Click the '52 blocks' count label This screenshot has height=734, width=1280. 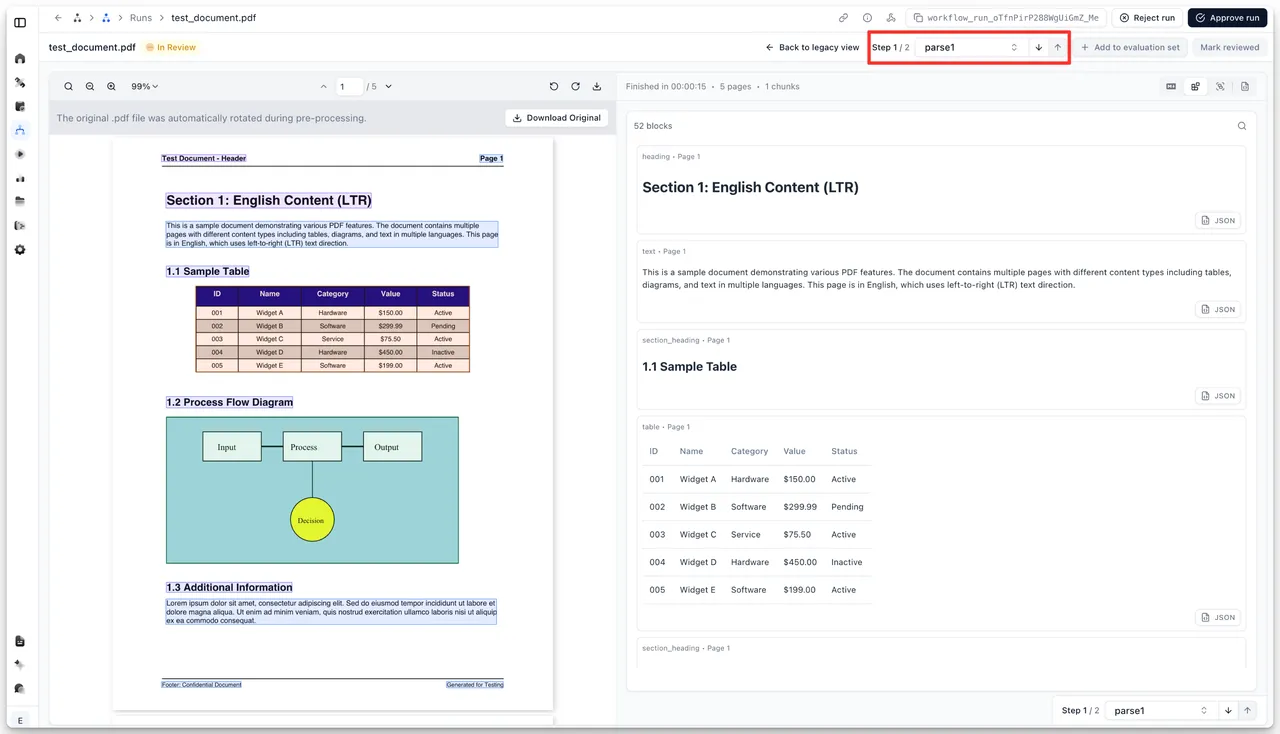tap(653, 126)
